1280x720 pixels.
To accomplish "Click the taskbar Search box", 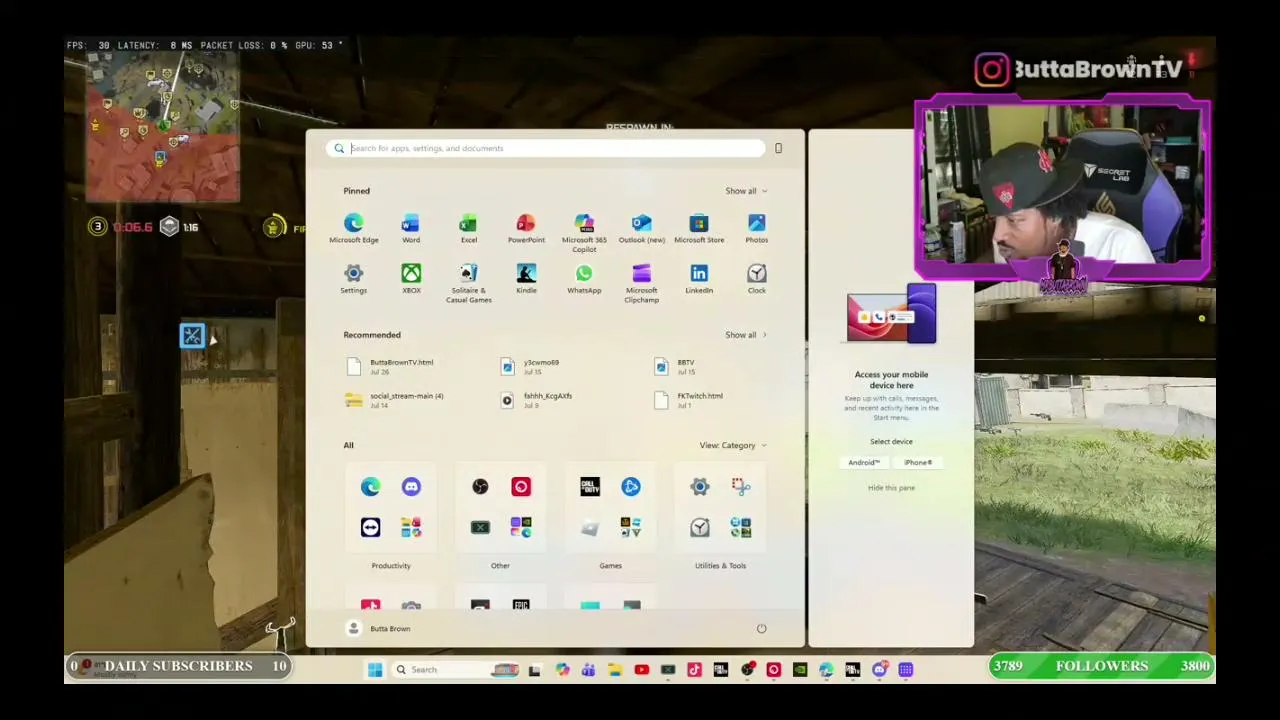I will click(456, 670).
